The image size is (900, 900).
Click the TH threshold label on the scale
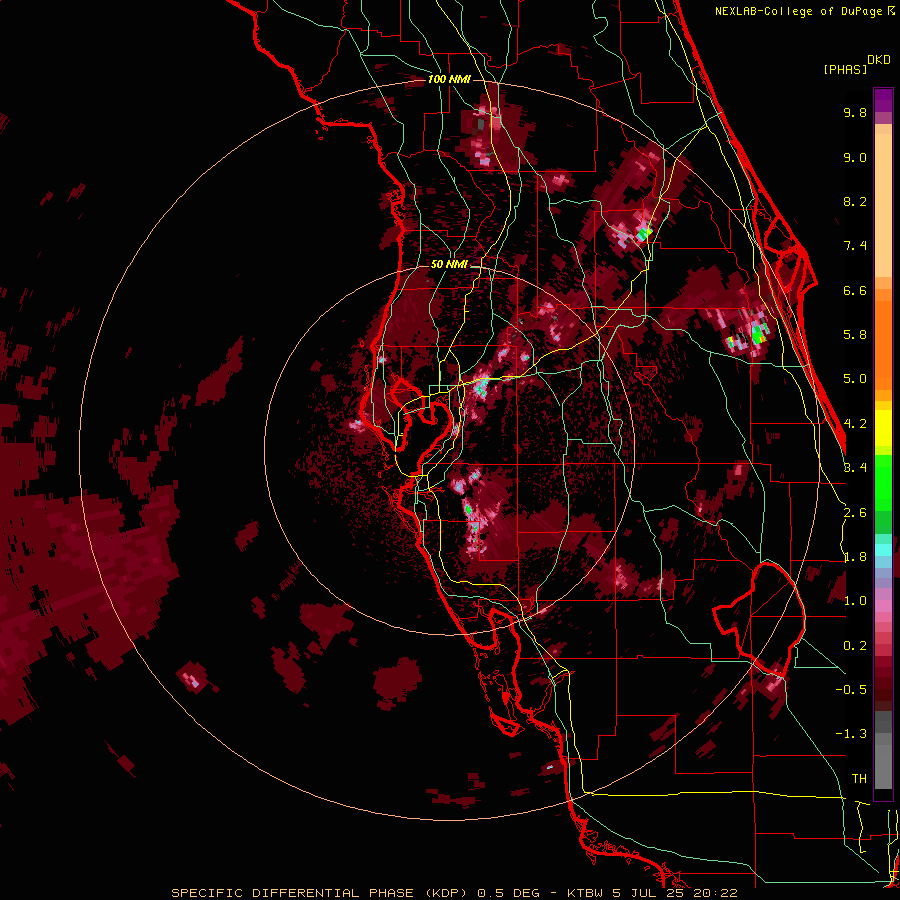[x=859, y=779]
